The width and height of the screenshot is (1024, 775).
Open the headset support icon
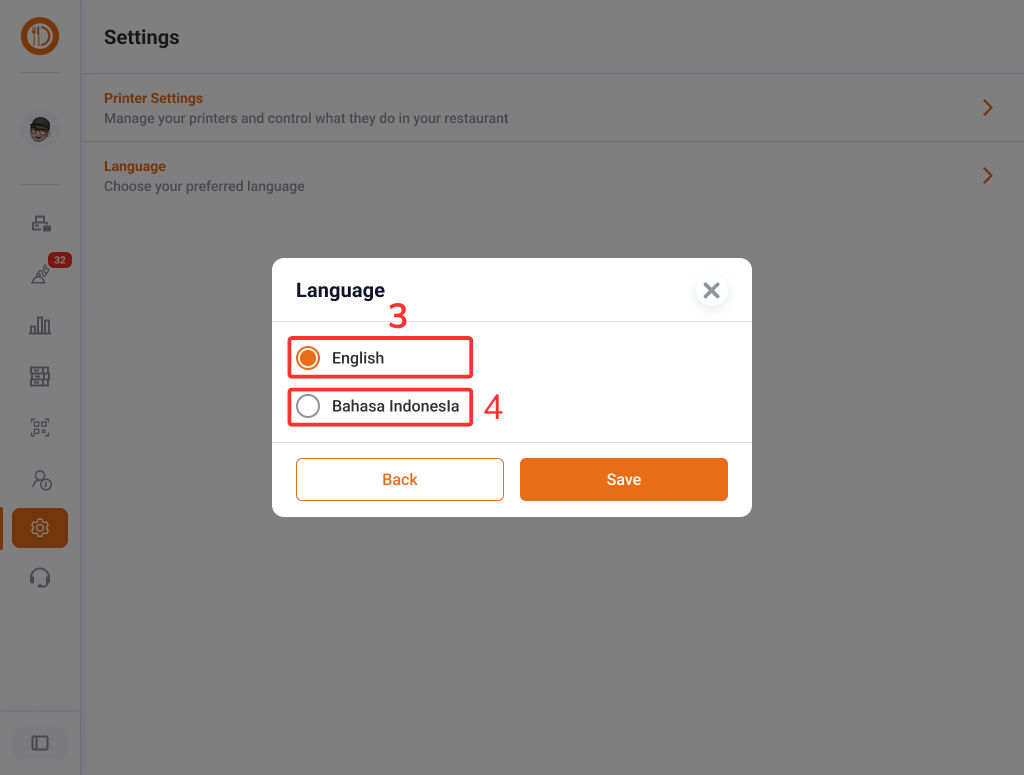coord(40,578)
